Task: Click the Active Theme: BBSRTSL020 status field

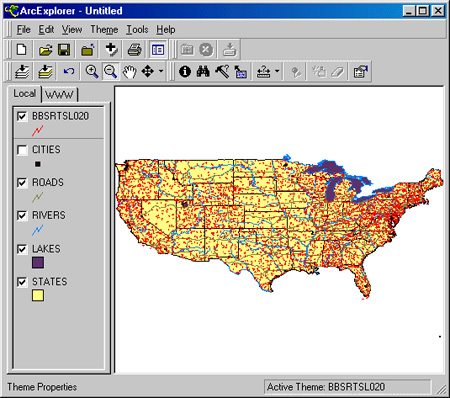Action: (x=347, y=387)
